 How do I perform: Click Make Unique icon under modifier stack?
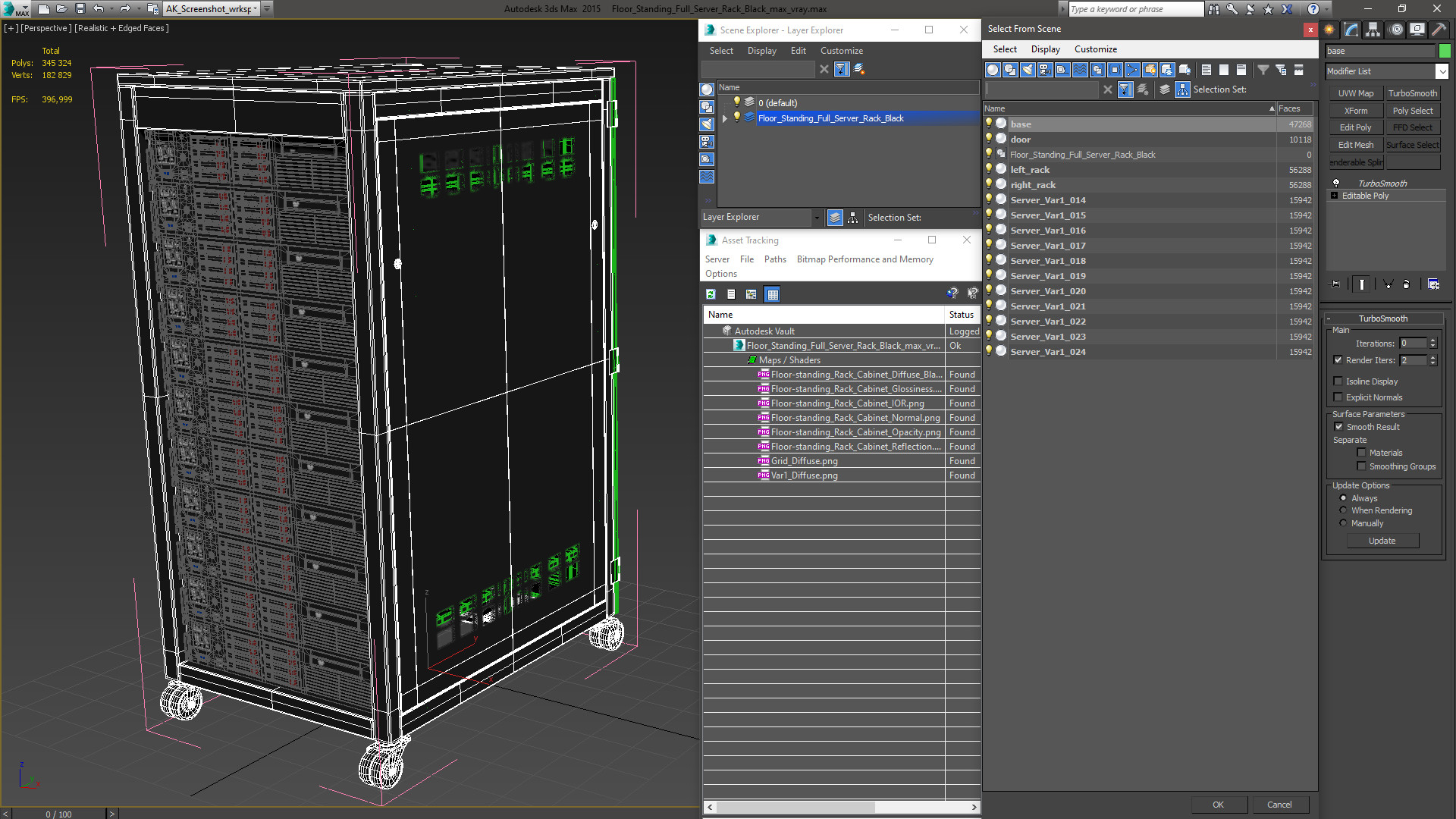(x=1388, y=284)
